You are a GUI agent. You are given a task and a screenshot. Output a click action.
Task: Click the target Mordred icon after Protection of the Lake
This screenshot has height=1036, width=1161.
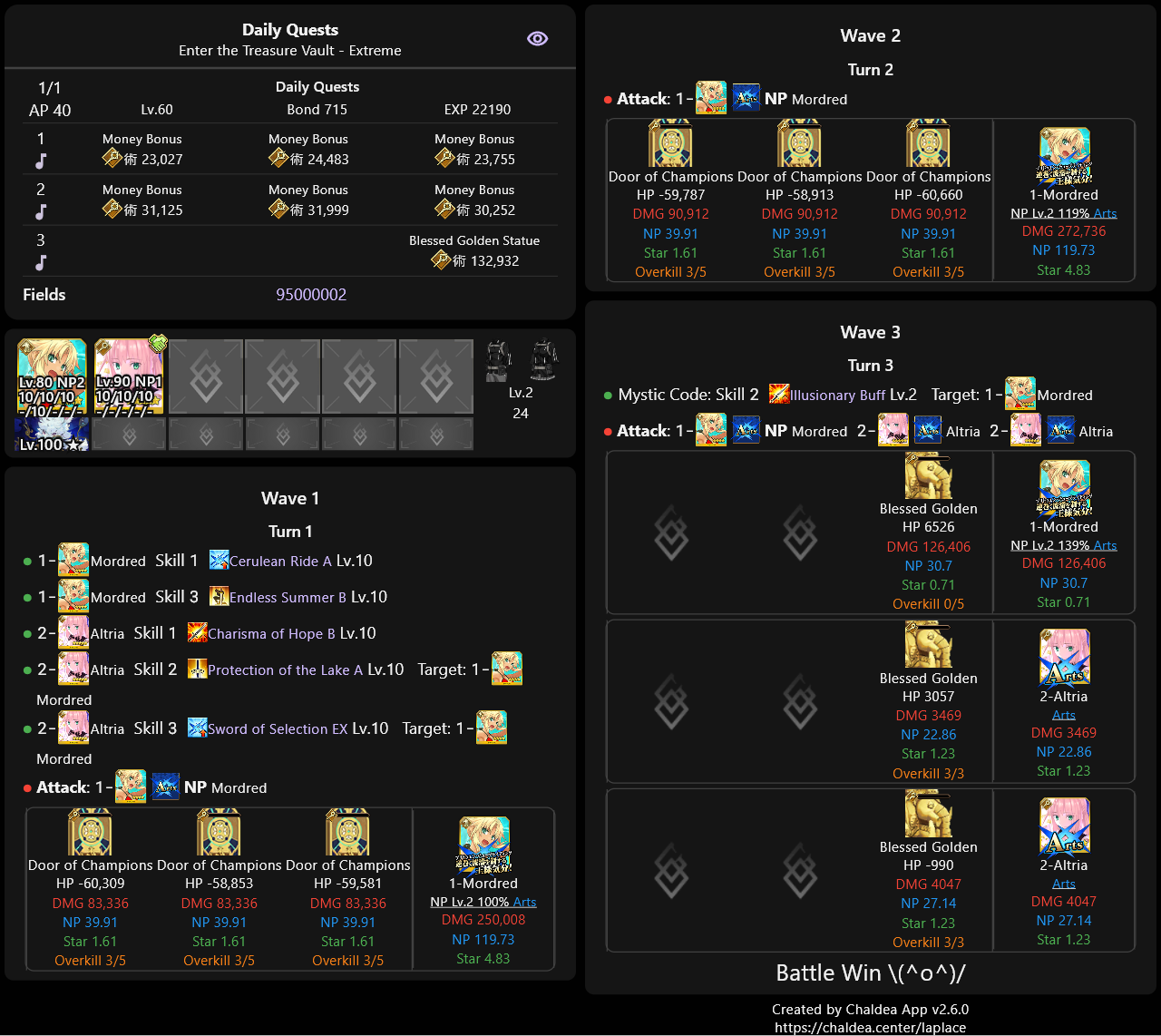(x=507, y=669)
